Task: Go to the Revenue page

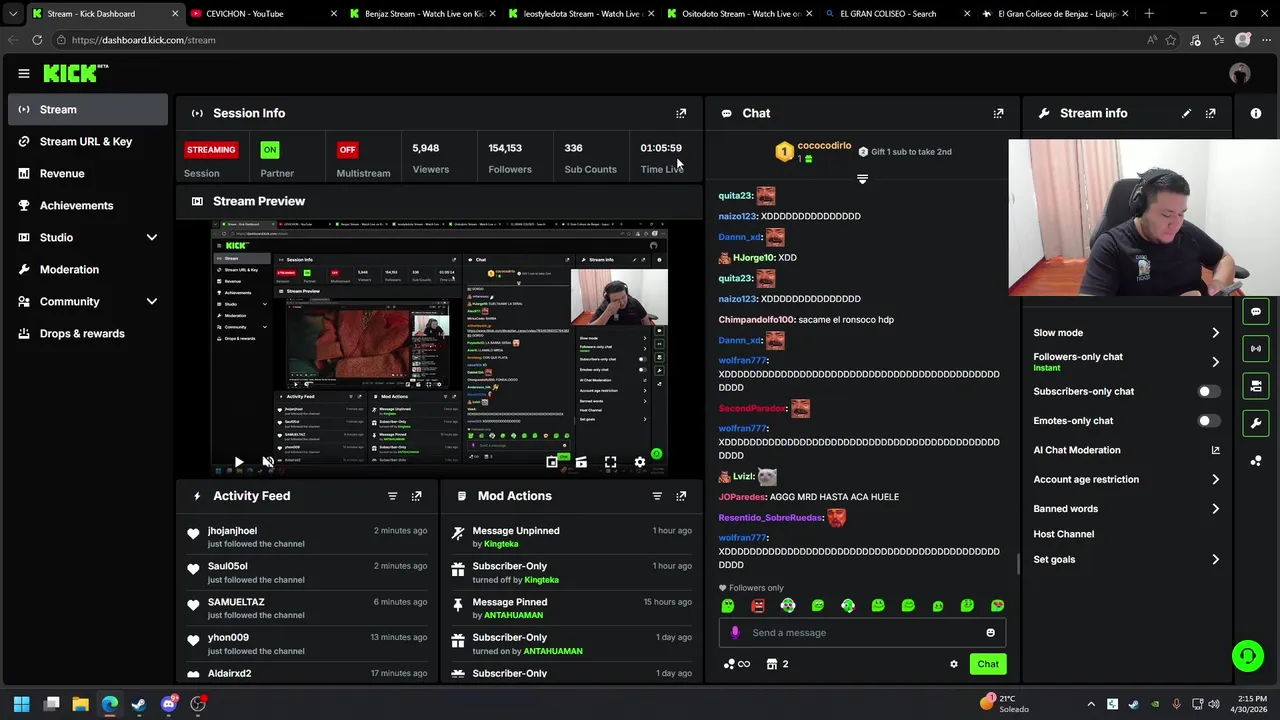Action: point(88,174)
